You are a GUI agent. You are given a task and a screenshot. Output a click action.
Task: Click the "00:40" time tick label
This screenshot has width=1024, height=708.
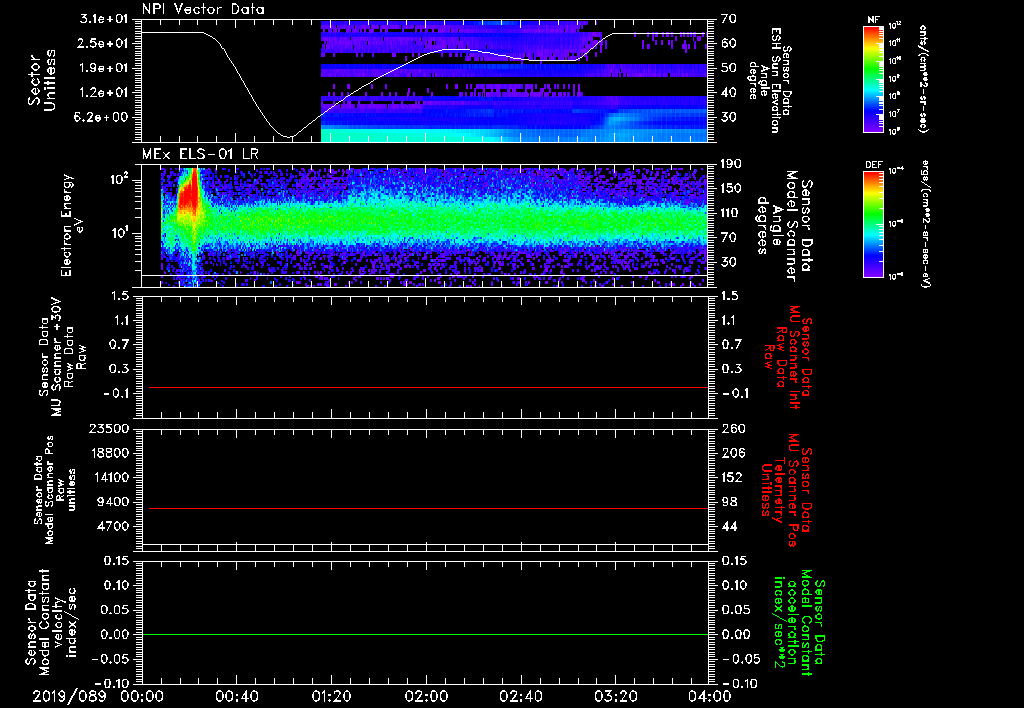[236, 696]
